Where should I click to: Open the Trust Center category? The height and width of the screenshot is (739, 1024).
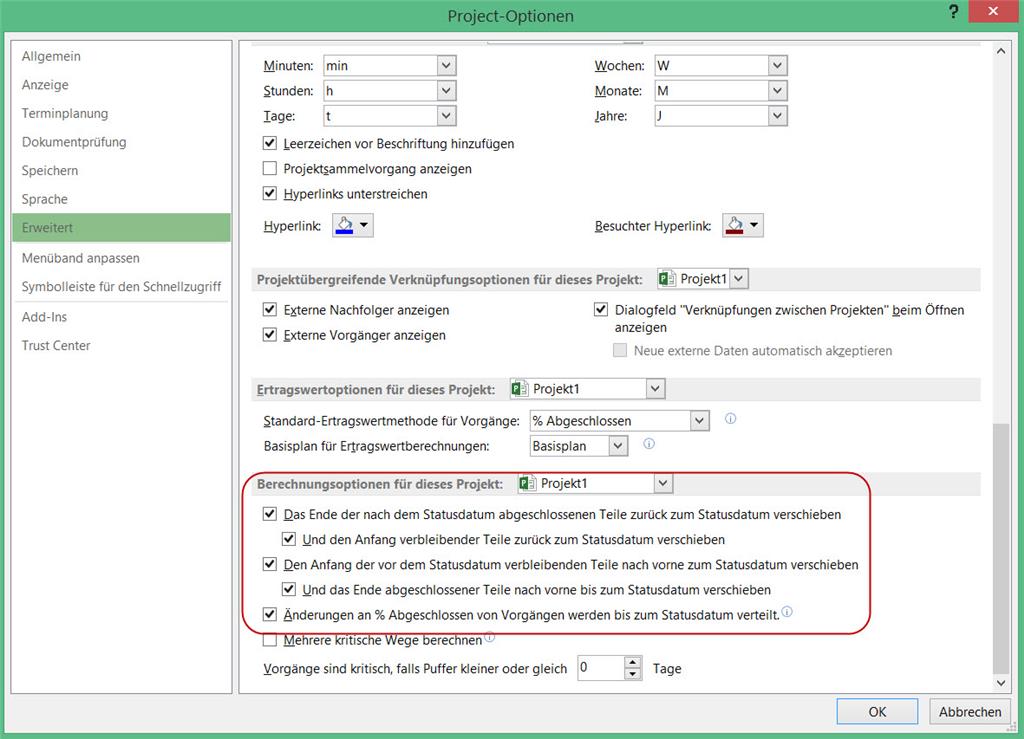pyautogui.click(x=121, y=345)
